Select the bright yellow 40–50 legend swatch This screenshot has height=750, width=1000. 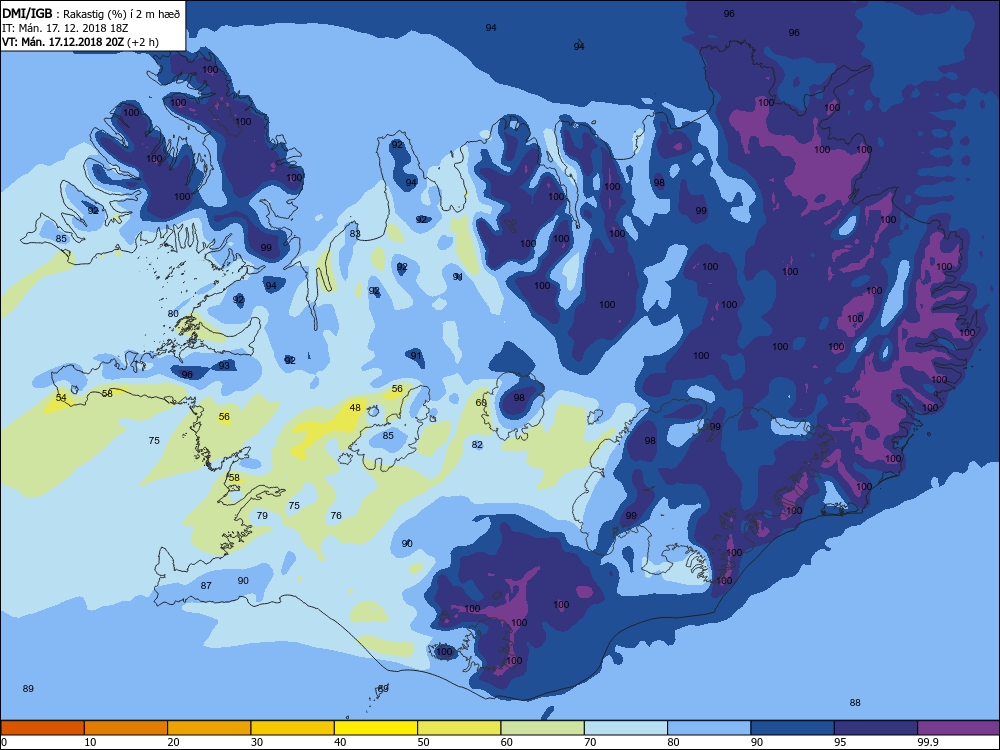point(376,728)
